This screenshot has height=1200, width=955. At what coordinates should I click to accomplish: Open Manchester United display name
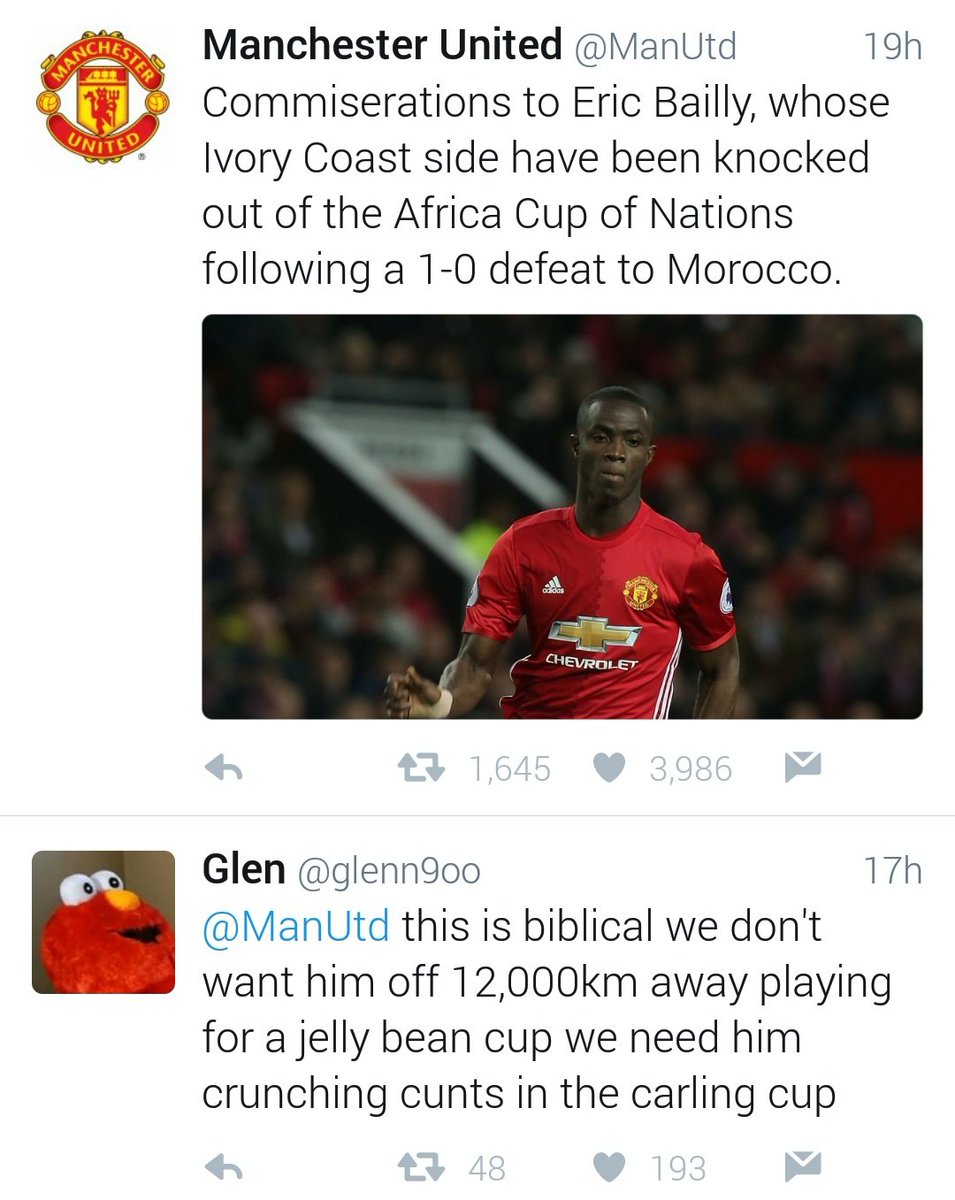tap(382, 45)
